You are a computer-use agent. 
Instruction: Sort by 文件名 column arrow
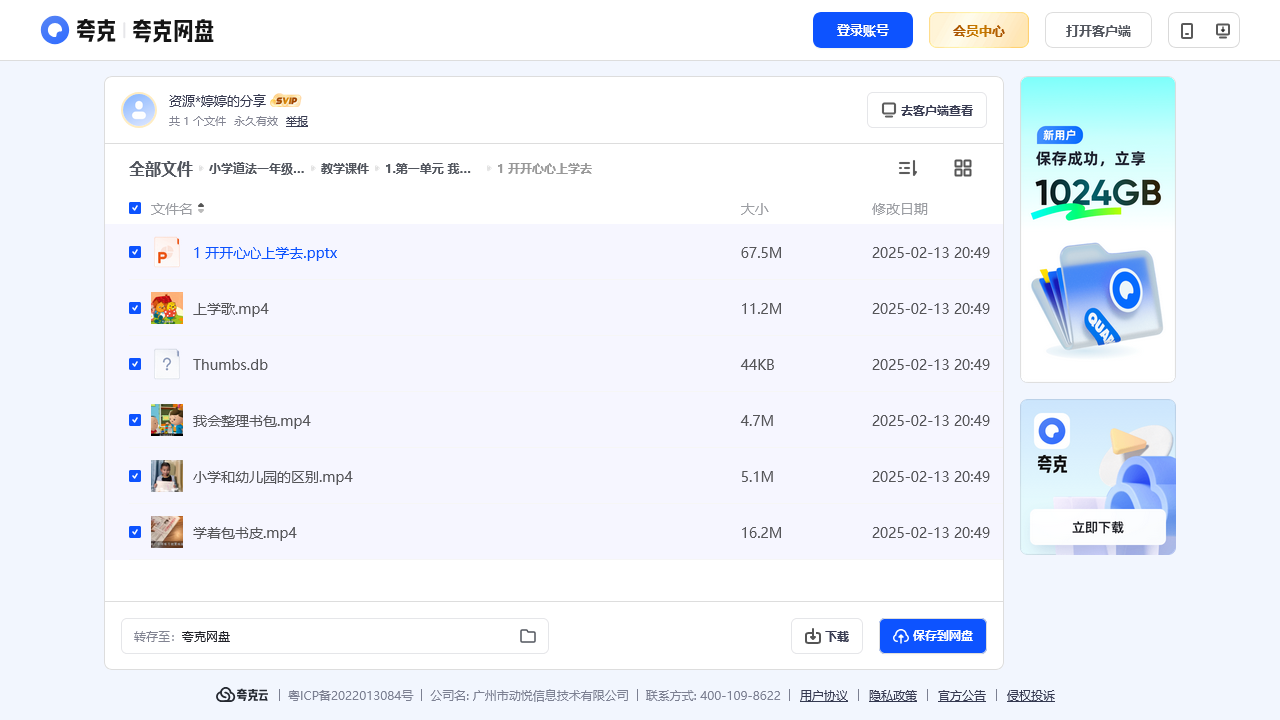tap(201, 208)
